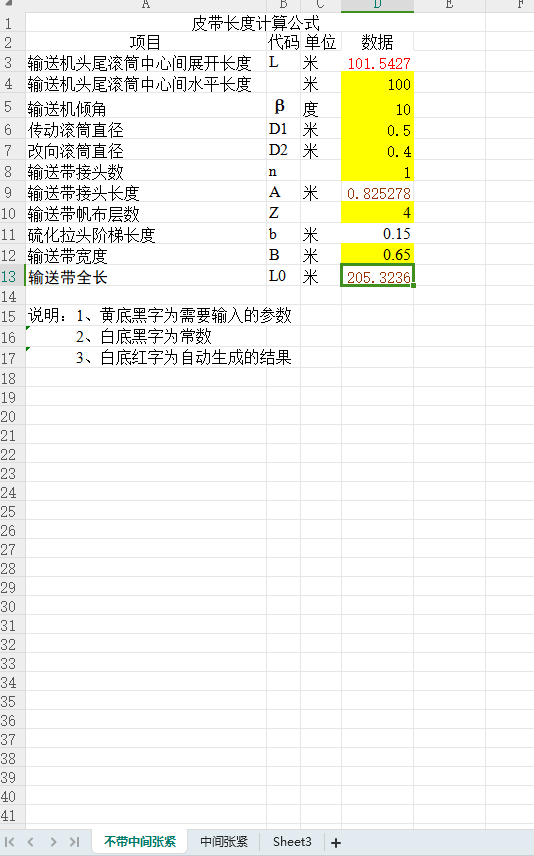Select code cell D2
The width and height of the screenshot is (534, 856).
283,150
